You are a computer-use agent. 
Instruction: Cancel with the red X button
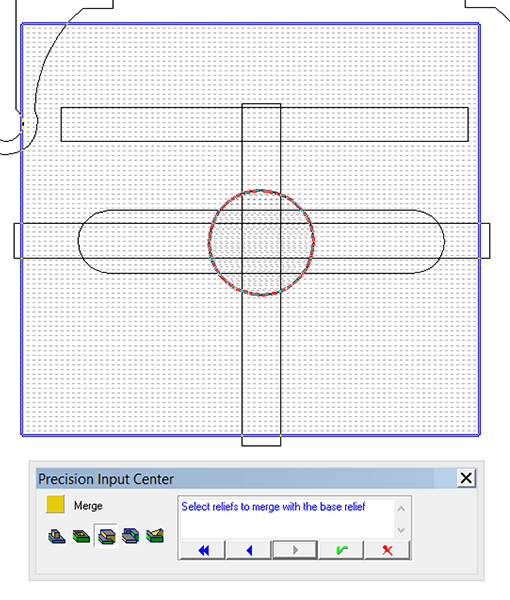(x=387, y=550)
